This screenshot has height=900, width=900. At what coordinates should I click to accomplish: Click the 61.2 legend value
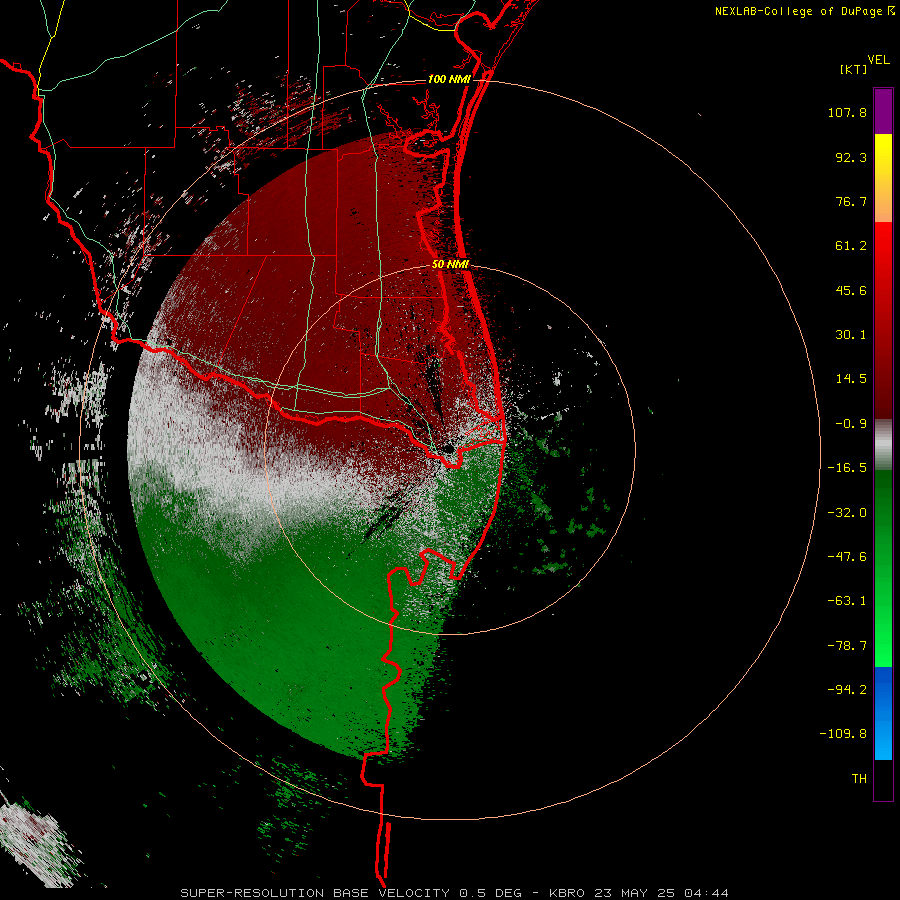click(x=851, y=246)
